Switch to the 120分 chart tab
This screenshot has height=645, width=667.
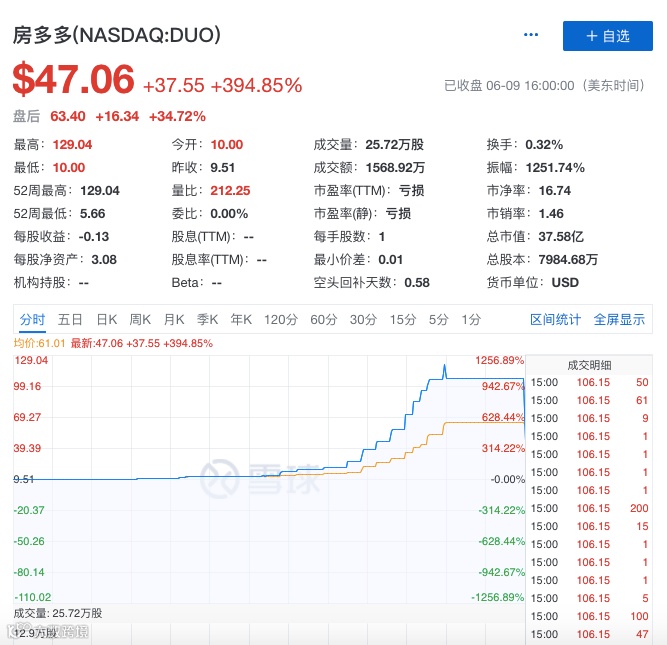[x=281, y=320]
